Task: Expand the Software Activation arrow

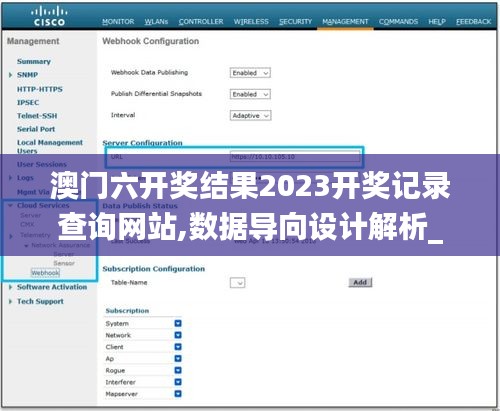Action: pos(10,287)
